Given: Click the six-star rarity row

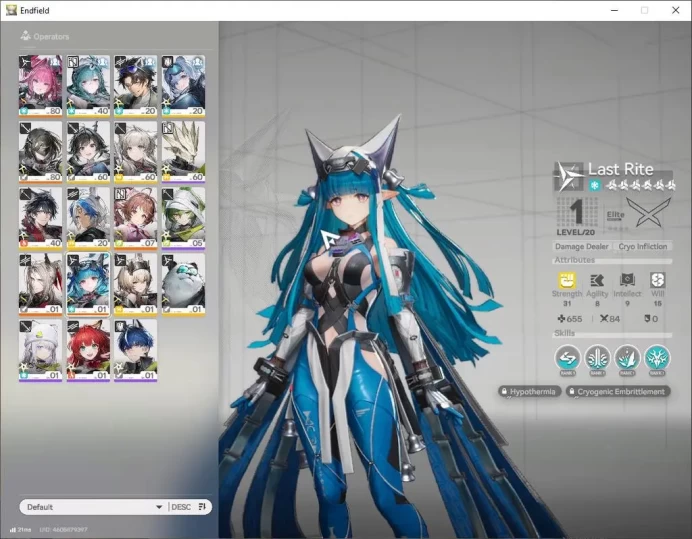Looking at the screenshot, I should click(640, 185).
